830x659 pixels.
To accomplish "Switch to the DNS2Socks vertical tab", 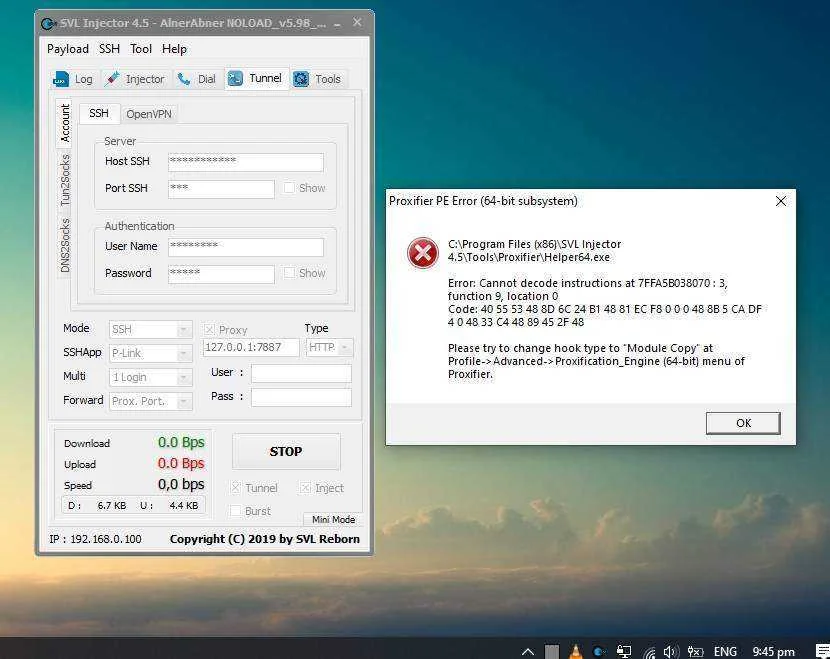I will (65, 245).
